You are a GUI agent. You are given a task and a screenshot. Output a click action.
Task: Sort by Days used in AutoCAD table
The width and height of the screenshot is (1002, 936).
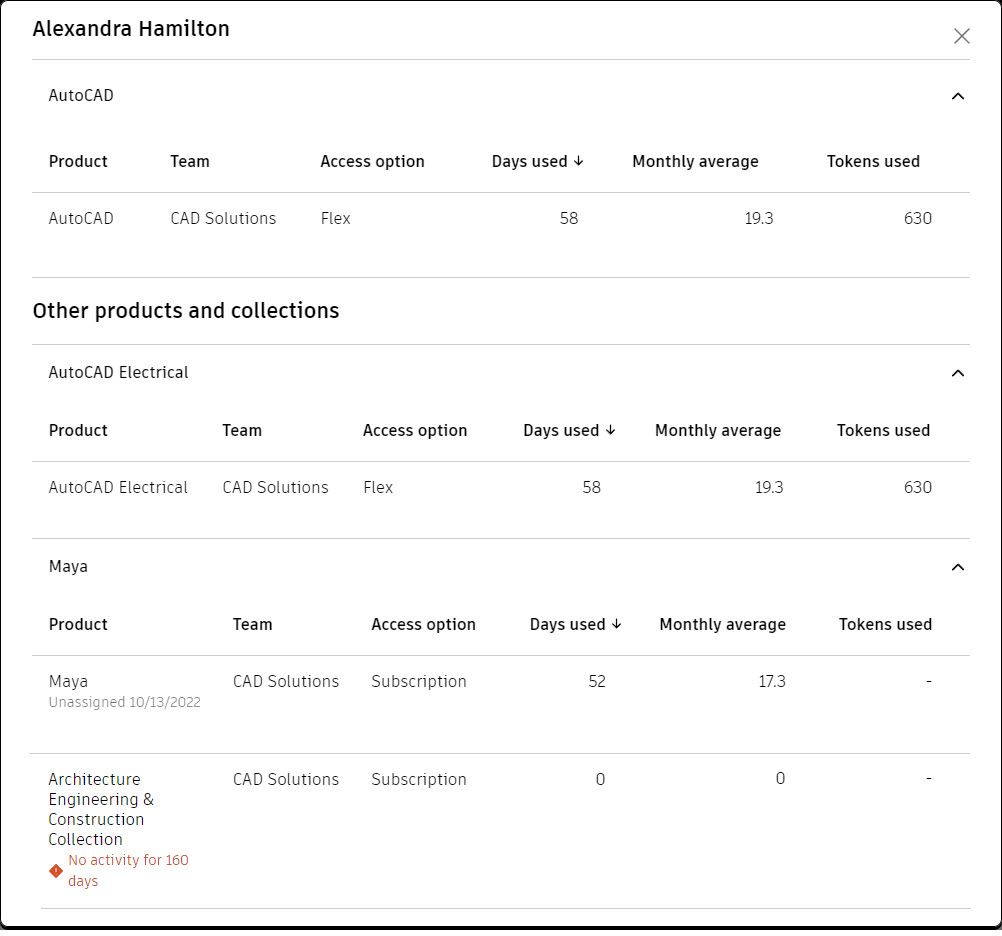pyautogui.click(x=537, y=162)
